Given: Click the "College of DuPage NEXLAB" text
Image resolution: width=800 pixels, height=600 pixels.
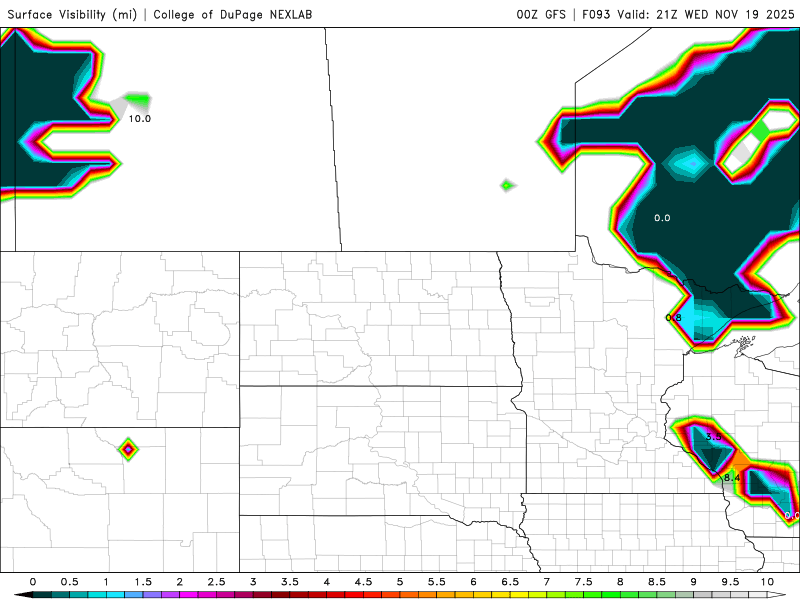Looking at the screenshot, I should (233, 14).
